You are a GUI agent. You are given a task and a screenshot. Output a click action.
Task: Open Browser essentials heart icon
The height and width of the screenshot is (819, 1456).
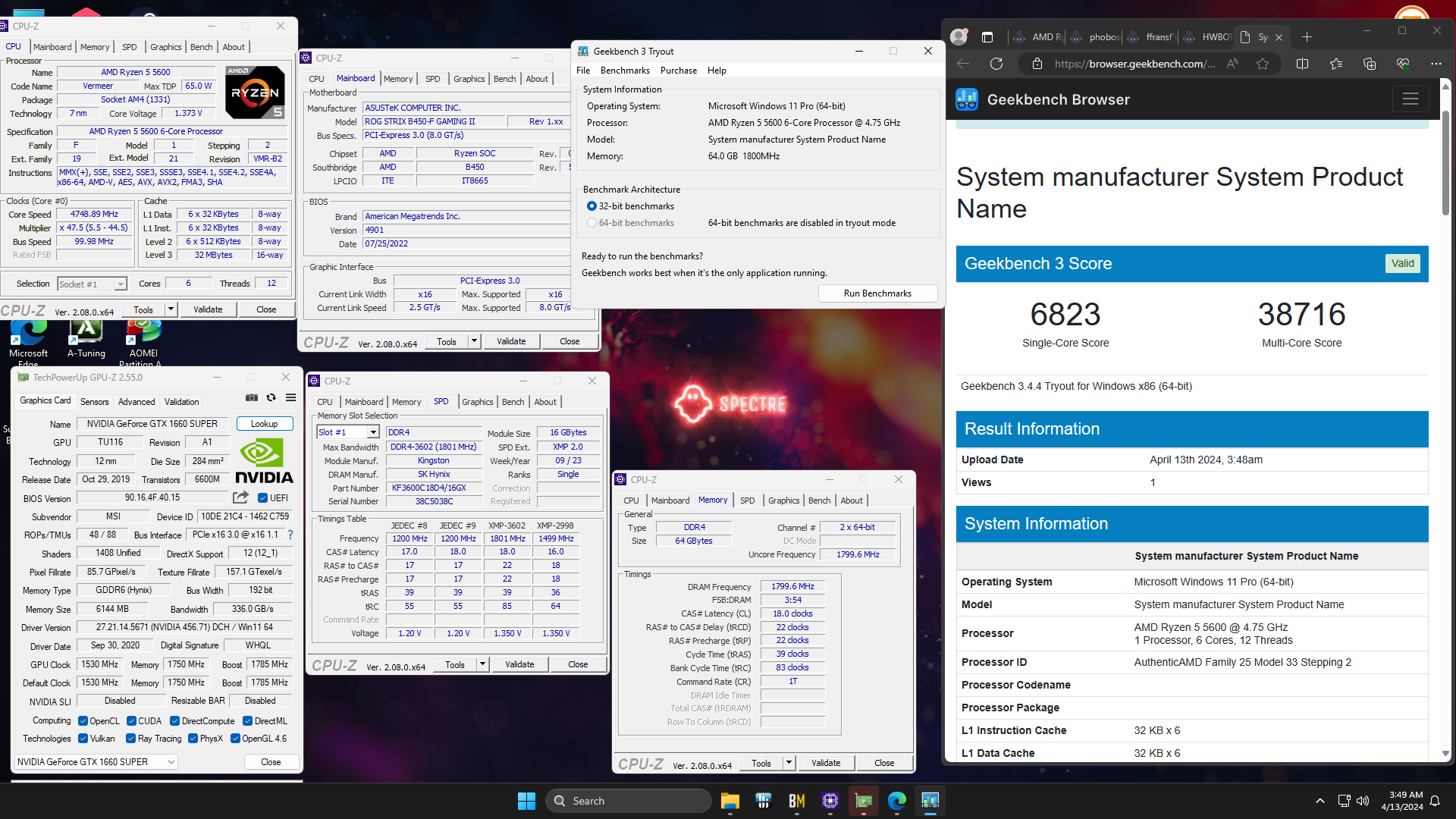coord(1403,64)
